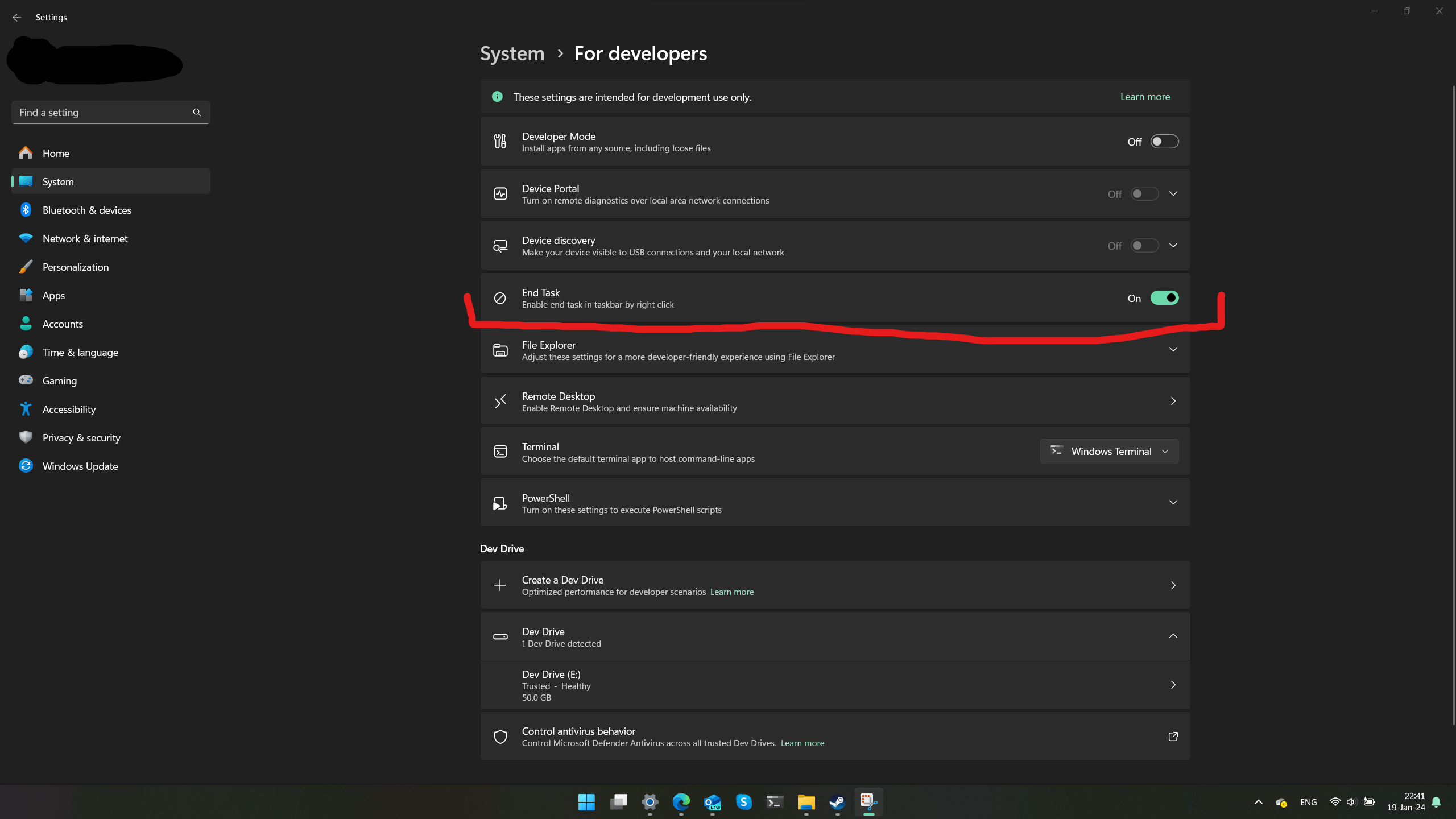Expand the PowerShell settings section
This screenshot has width=1456, height=819.
pyautogui.click(x=1173, y=502)
